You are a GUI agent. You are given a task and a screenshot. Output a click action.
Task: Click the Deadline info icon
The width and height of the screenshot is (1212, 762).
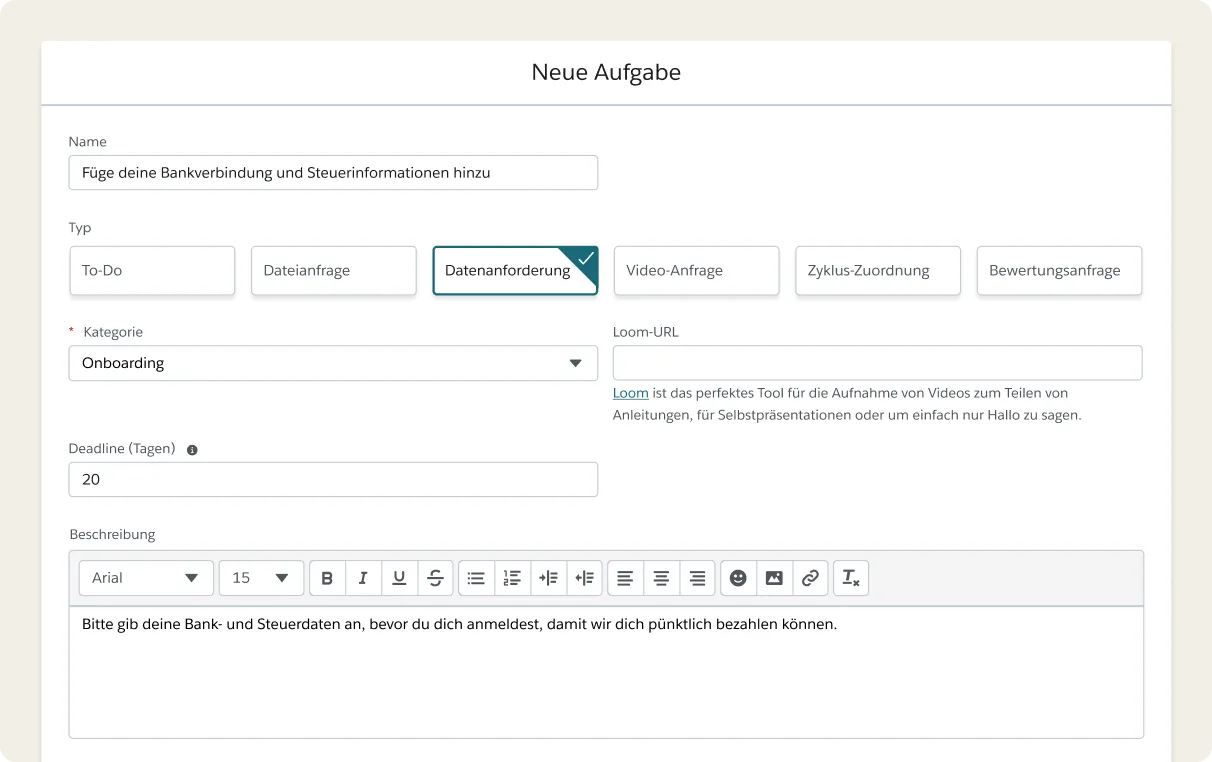point(192,450)
